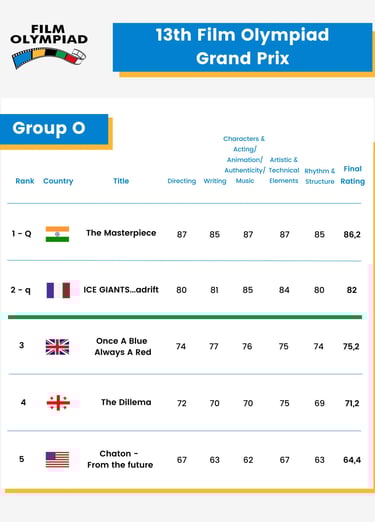This screenshot has height=522, width=375.
Task: Click the 1 - Q rank cell
Action: (x=22, y=234)
